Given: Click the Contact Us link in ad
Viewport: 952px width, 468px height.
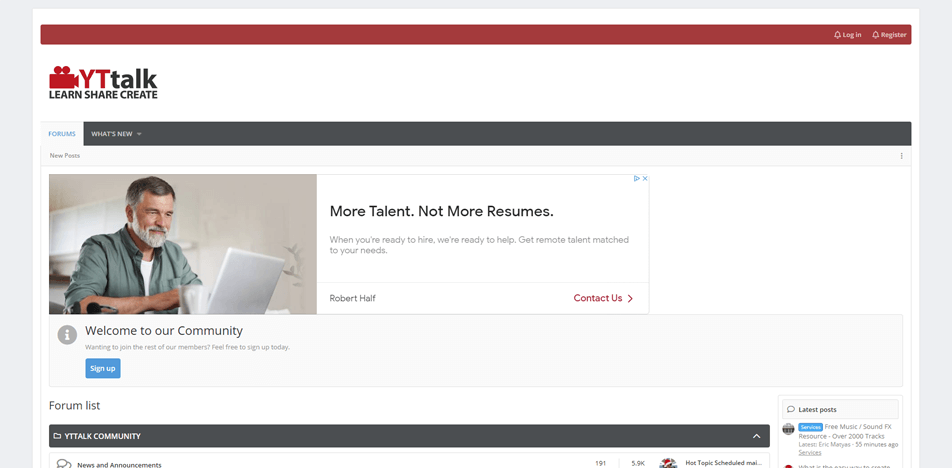Looking at the screenshot, I should (603, 298).
